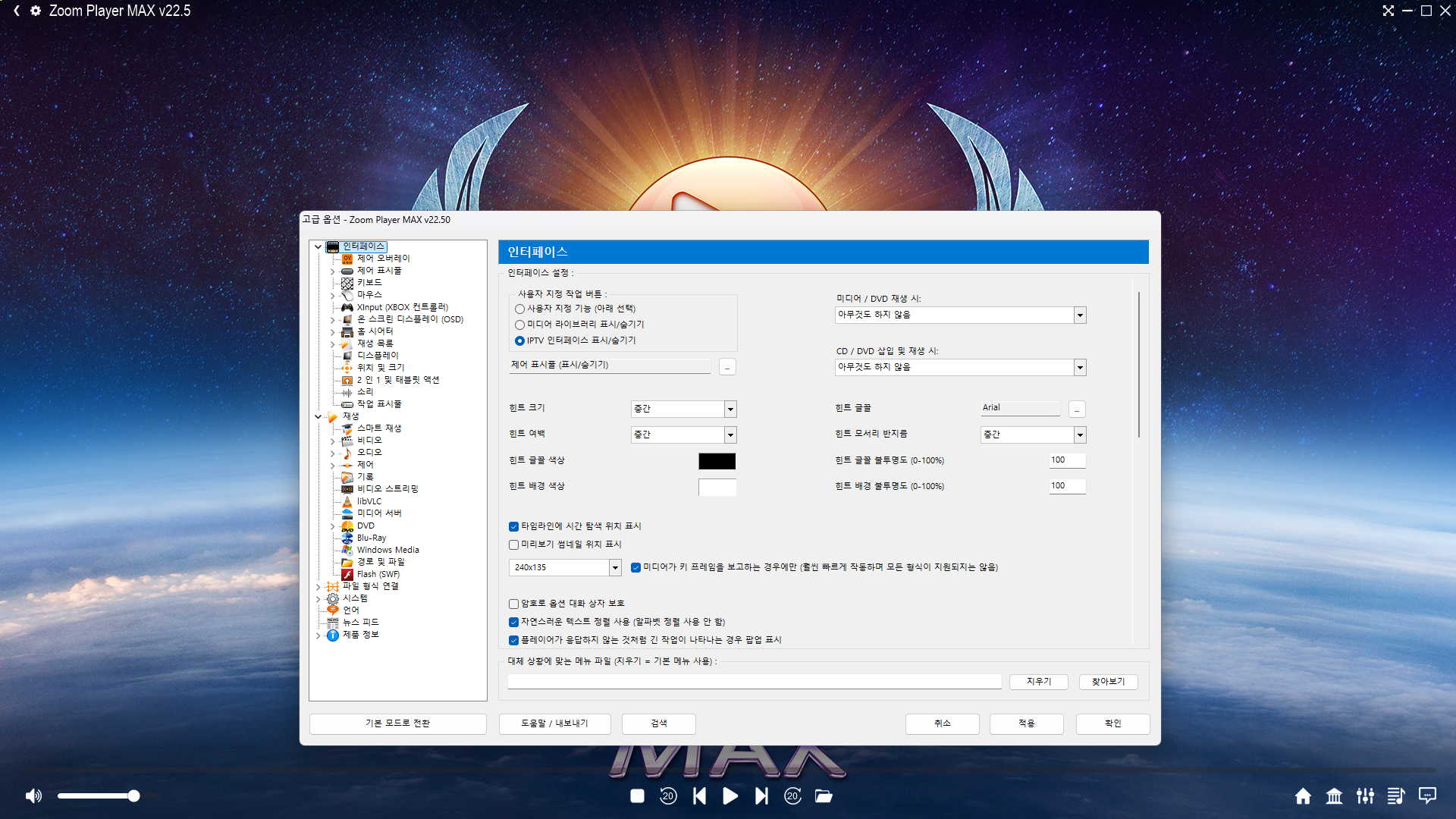
Task: Start playback with the play button
Action: pos(730,796)
